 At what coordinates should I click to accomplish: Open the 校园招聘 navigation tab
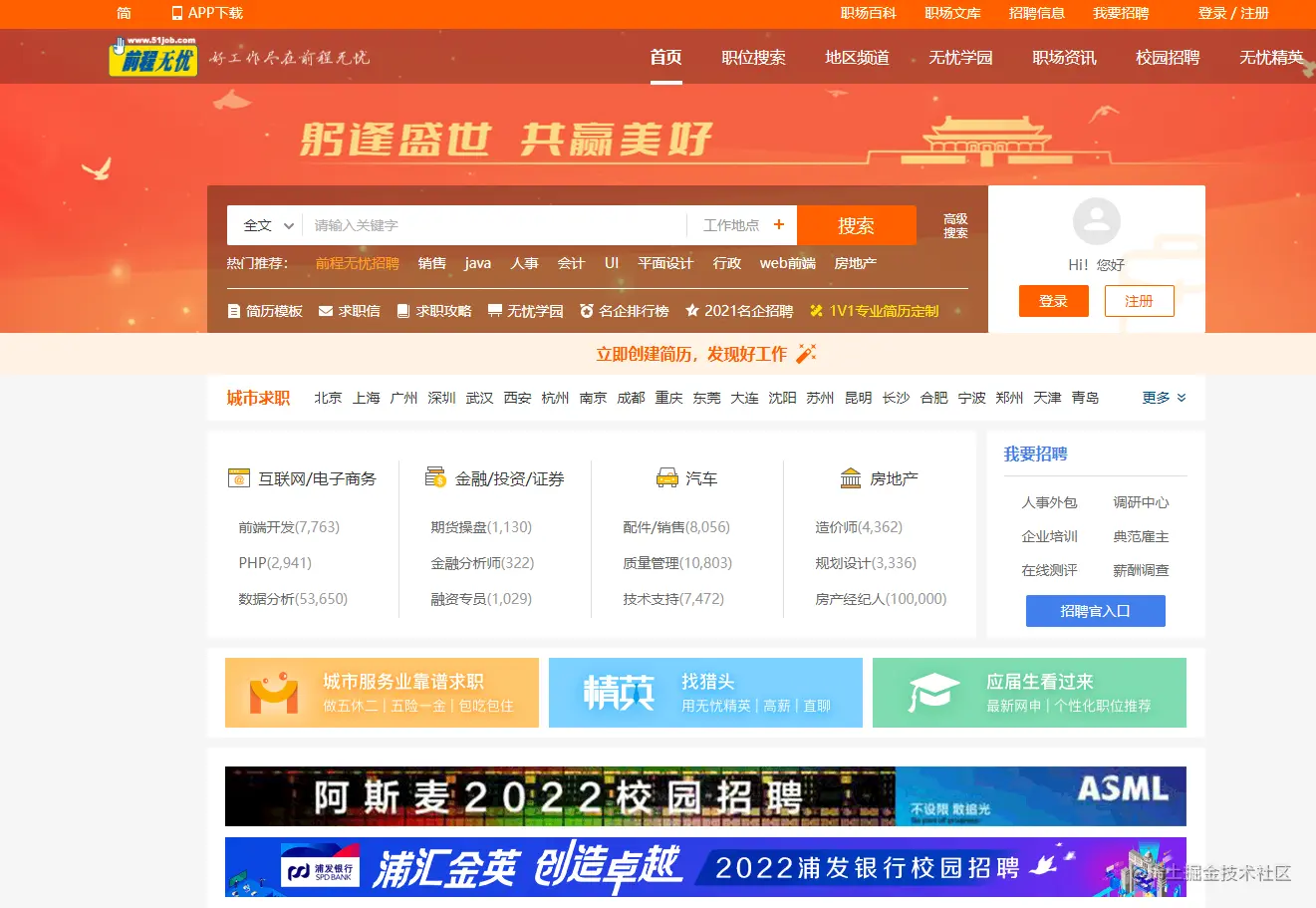coord(1168,58)
